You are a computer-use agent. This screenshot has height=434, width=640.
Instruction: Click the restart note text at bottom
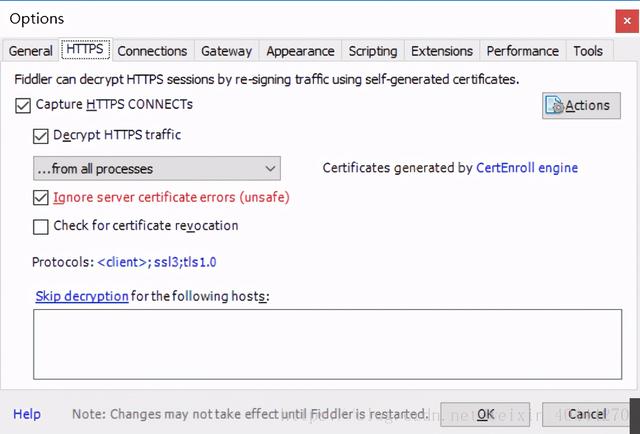pyautogui.click(x=249, y=414)
